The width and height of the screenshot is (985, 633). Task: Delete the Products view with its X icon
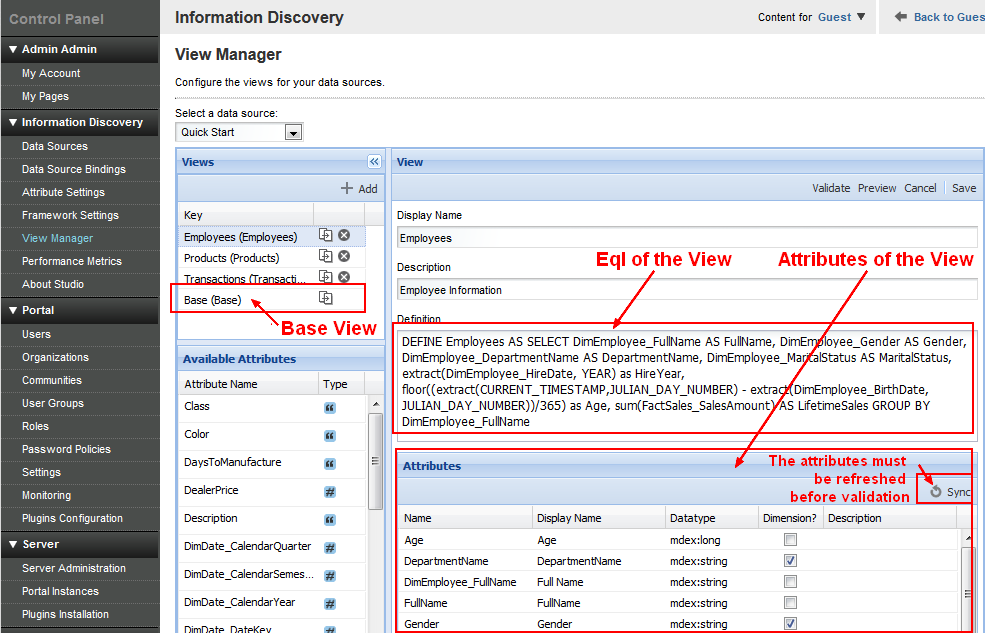pos(344,257)
